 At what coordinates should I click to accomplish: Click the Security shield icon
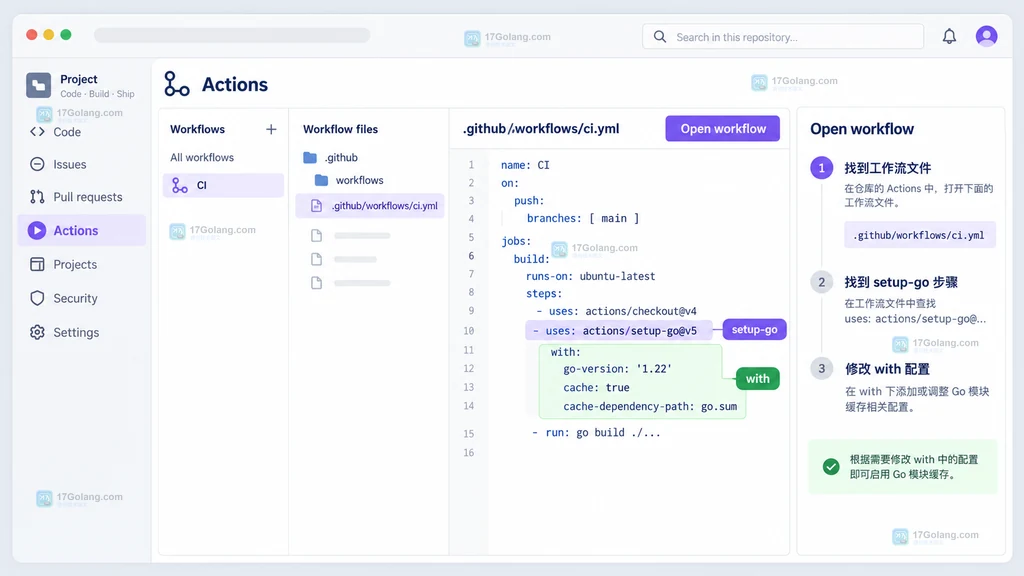(x=37, y=298)
